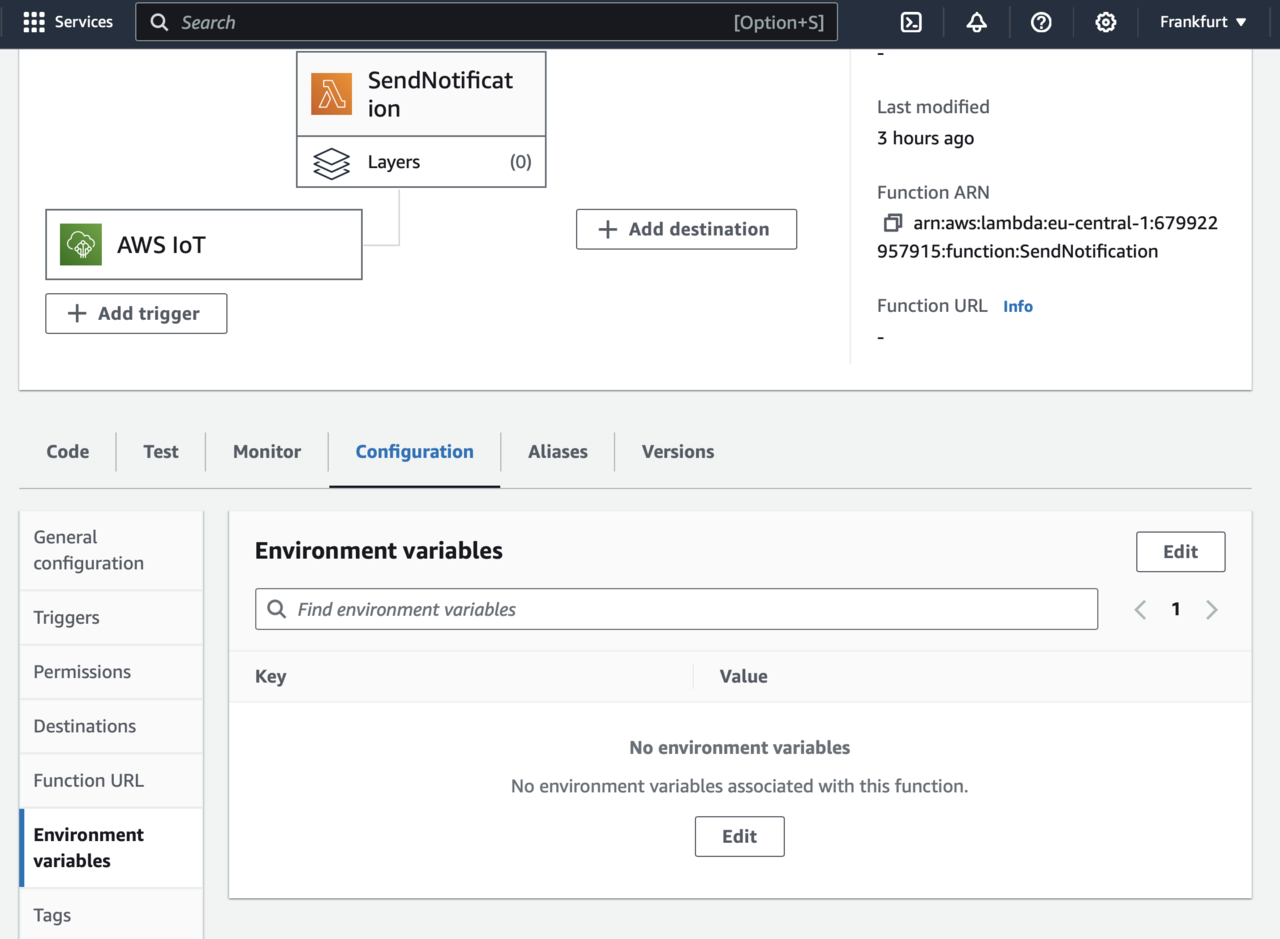Image resolution: width=1280 pixels, height=939 pixels.
Task: Click the AWS IoT trigger icon
Action: pyautogui.click(x=81, y=245)
